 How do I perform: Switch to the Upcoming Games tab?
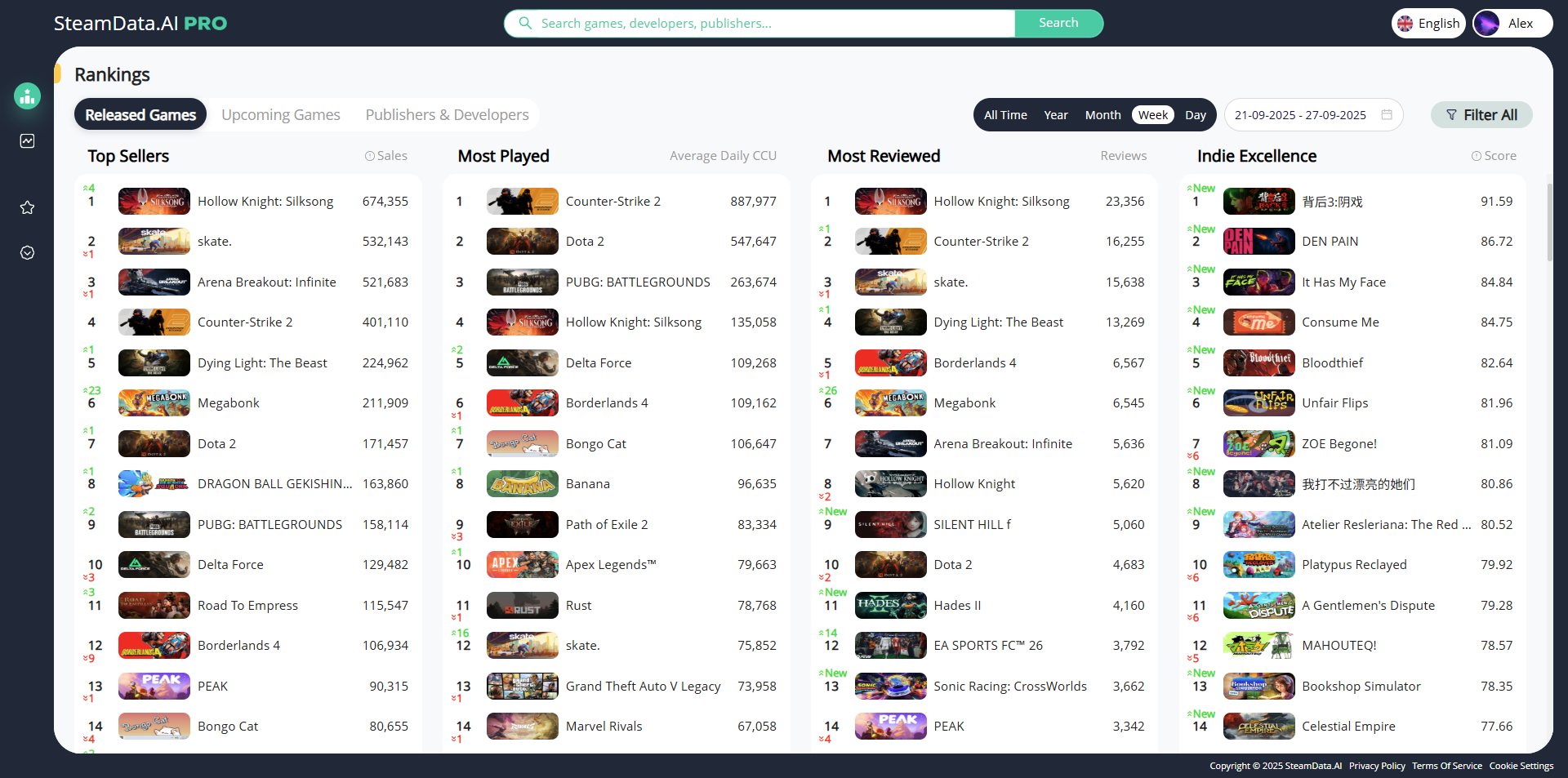click(x=281, y=114)
